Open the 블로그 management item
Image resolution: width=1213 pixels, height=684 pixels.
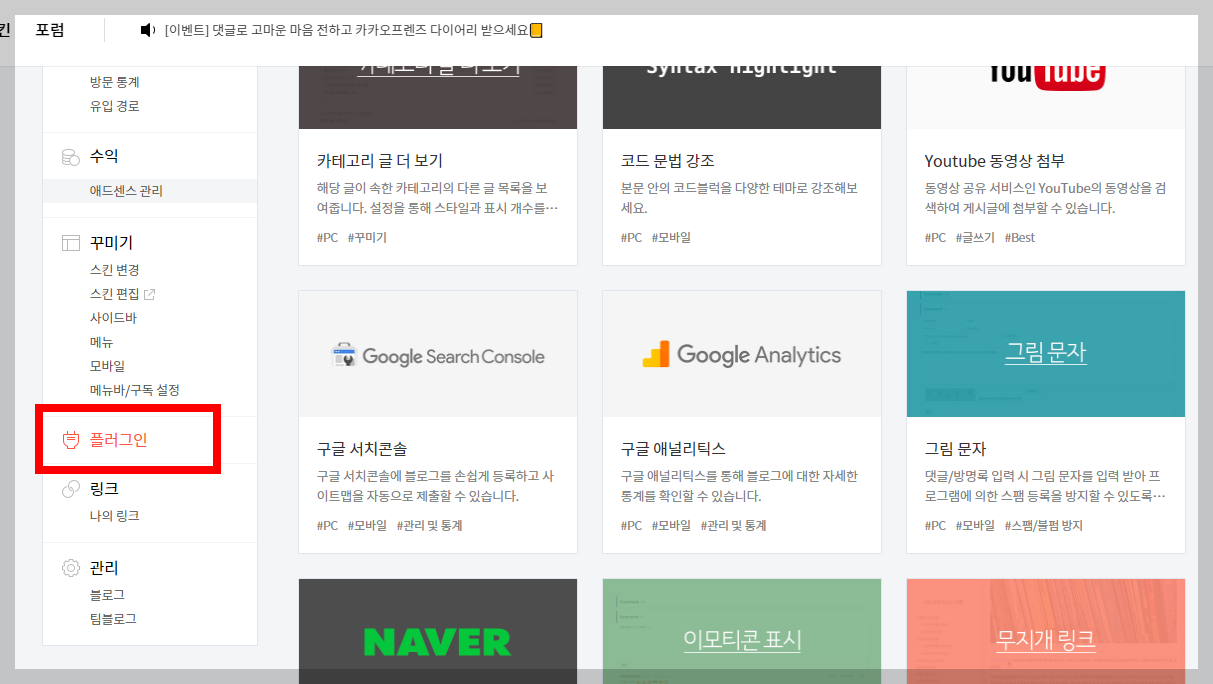pyautogui.click(x=108, y=595)
